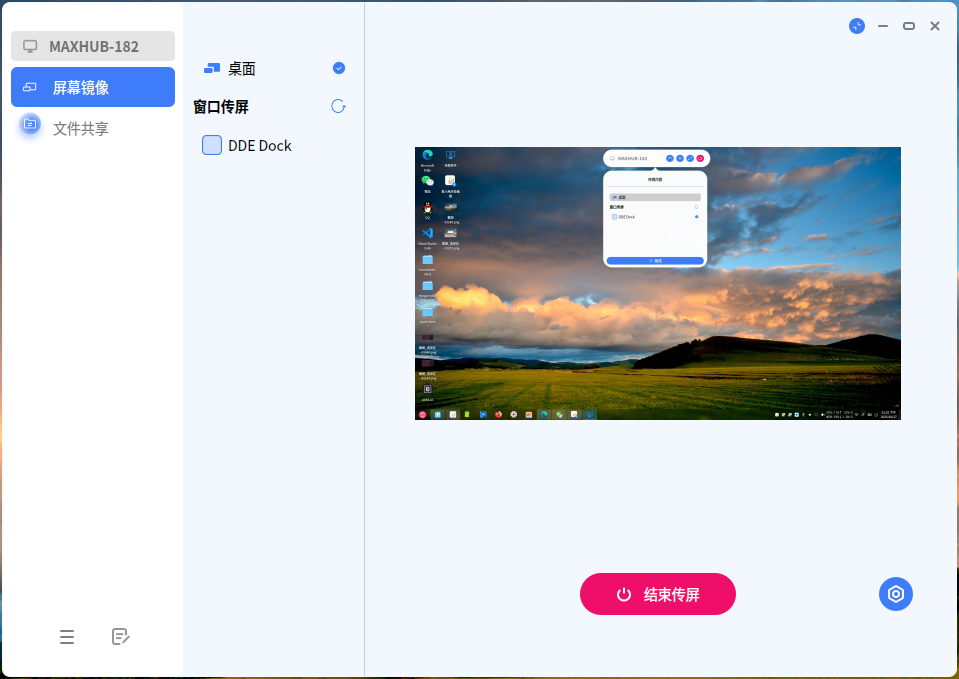959x679 pixels.
Task: Click the 窗口传屏 section header
Action: coord(221,107)
